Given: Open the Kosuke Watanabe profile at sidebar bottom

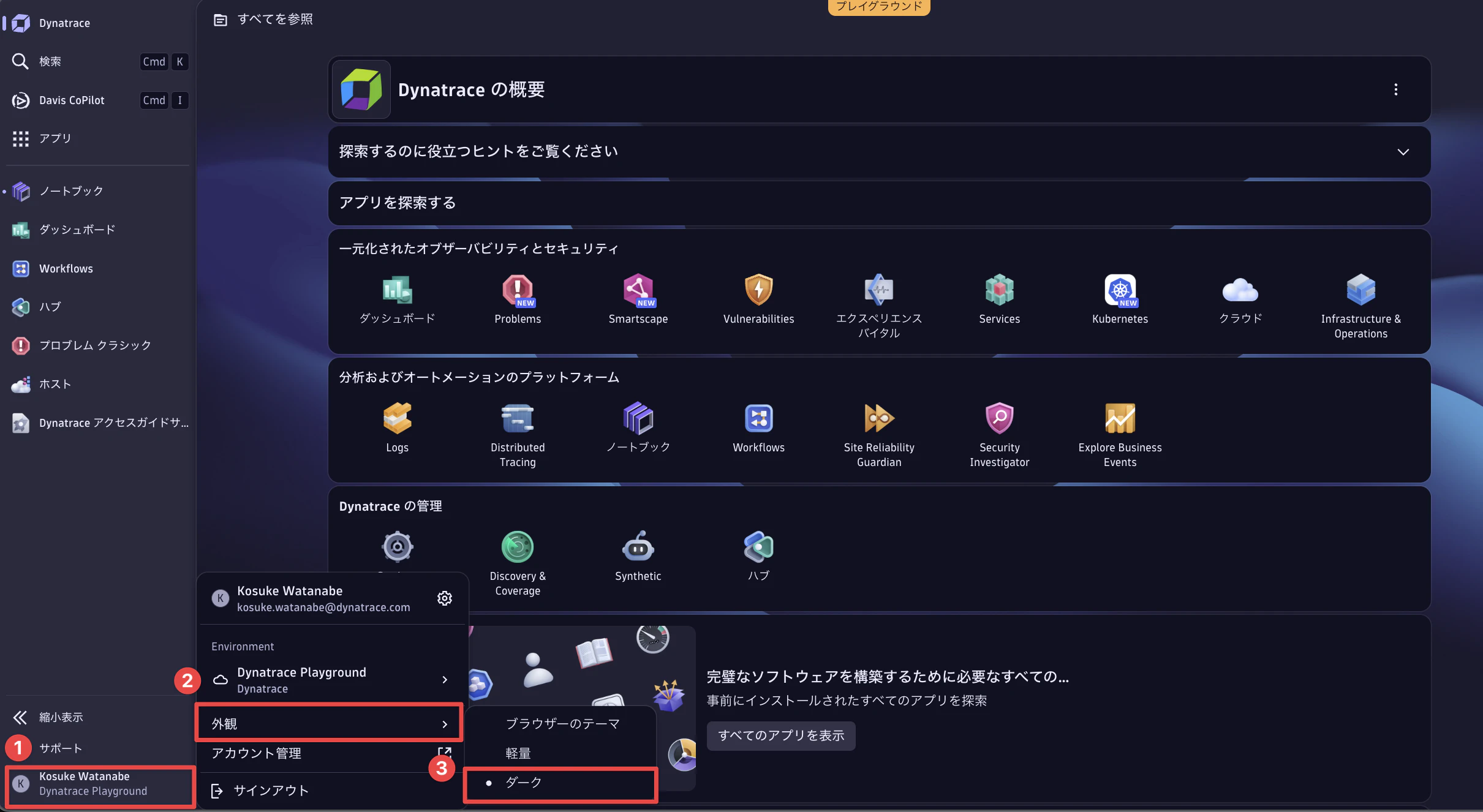Looking at the screenshot, I should coord(100,784).
